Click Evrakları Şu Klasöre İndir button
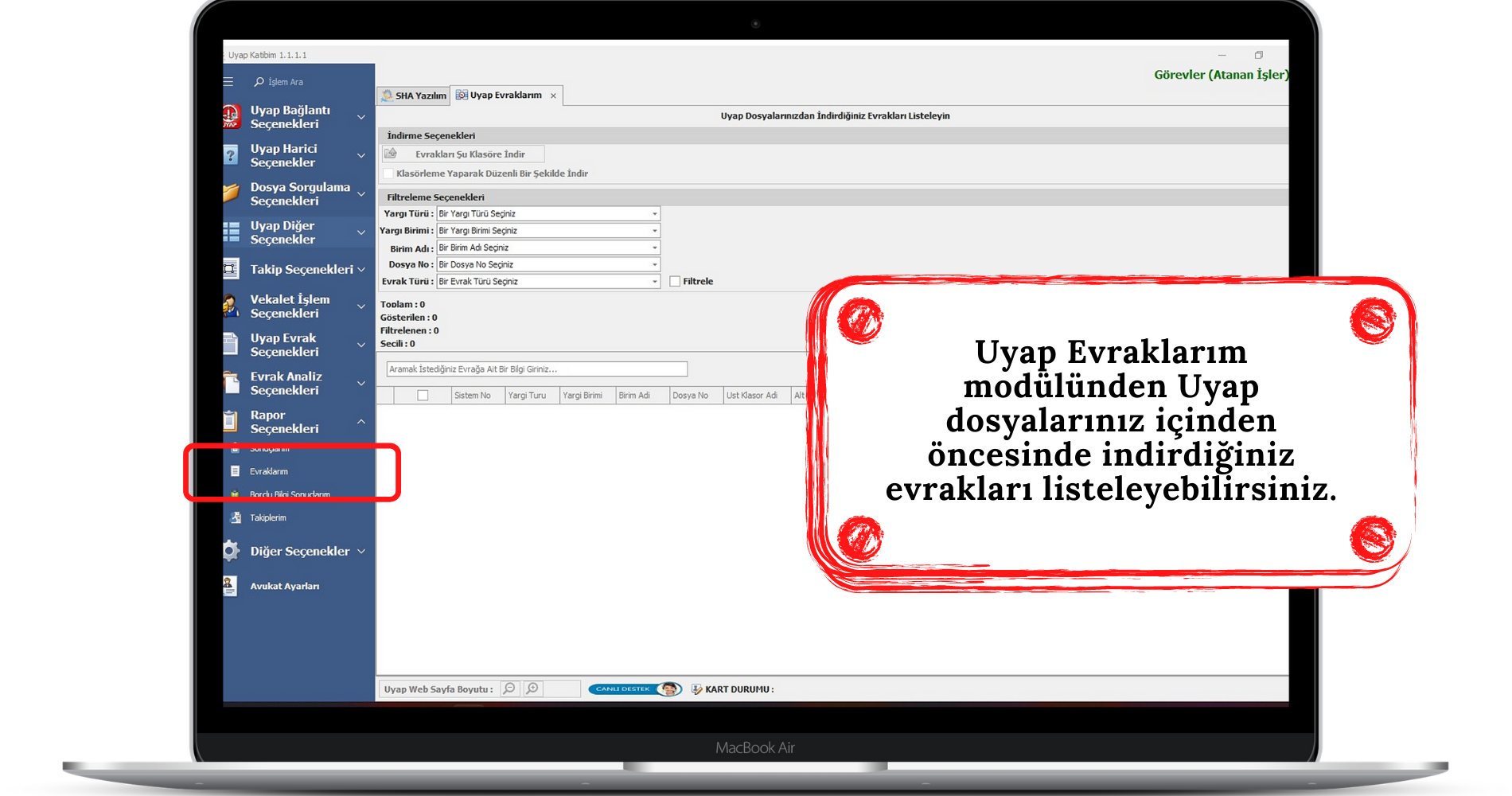The width and height of the screenshot is (1512, 796). 463,154
